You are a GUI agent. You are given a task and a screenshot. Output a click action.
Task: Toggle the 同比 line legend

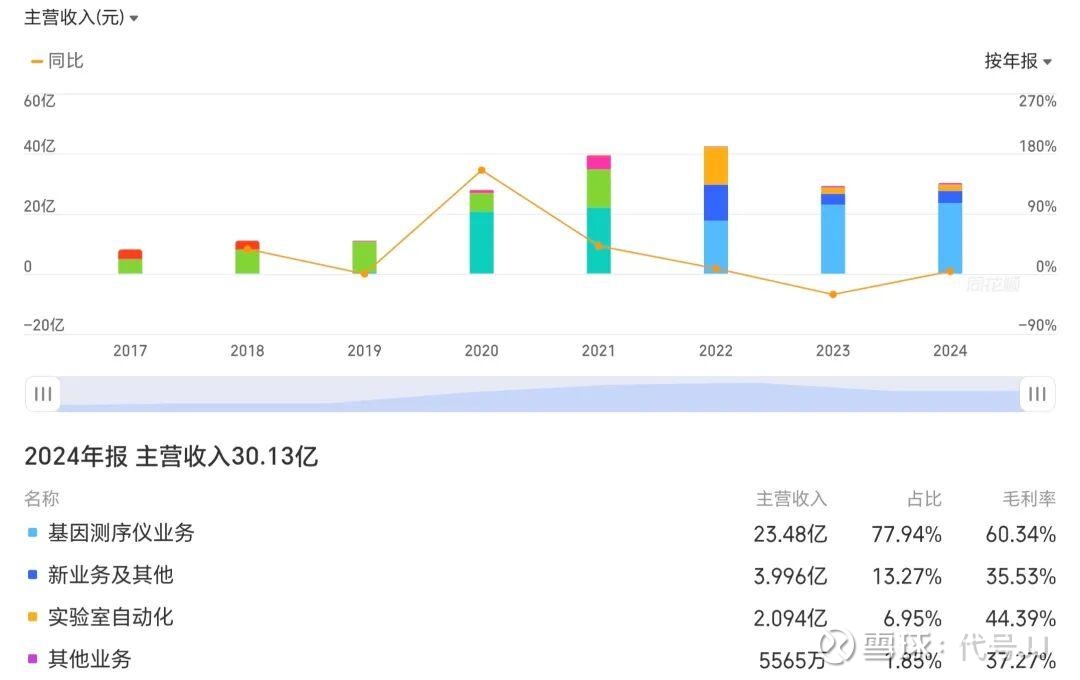point(57,61)
